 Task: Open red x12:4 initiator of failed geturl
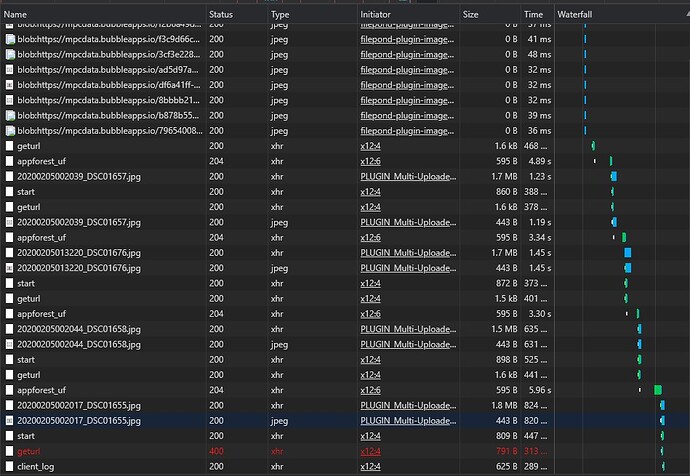click(x=370, y=451)
